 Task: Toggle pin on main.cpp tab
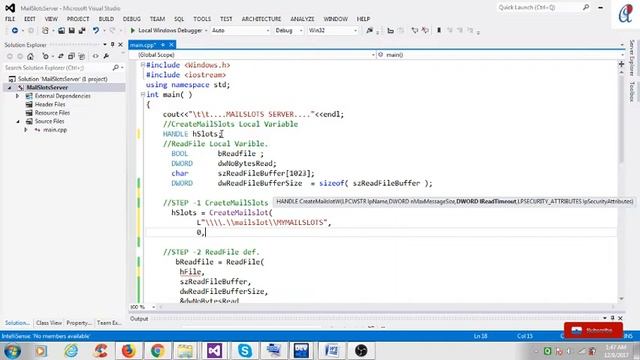coord(163,45)
